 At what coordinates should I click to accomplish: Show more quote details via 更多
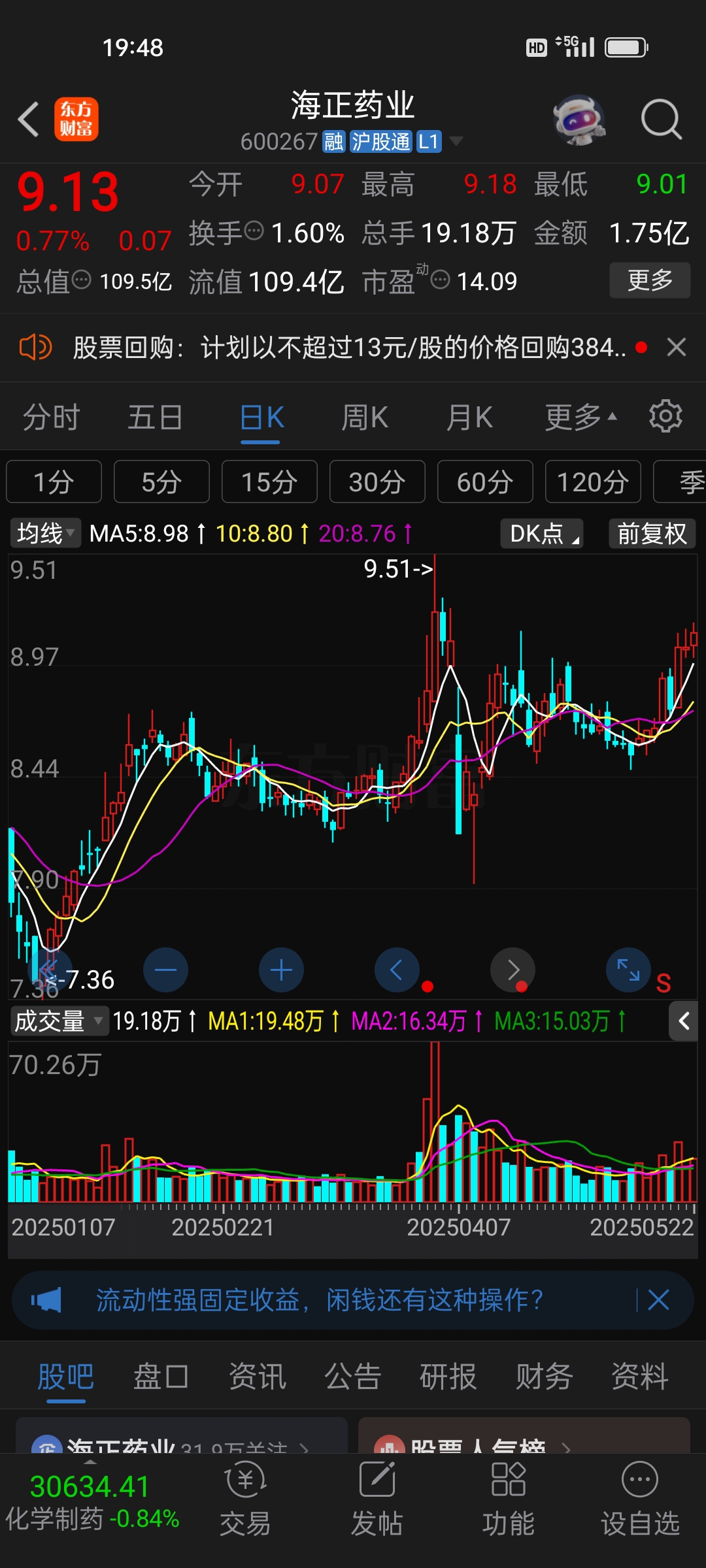pos(650,280)
